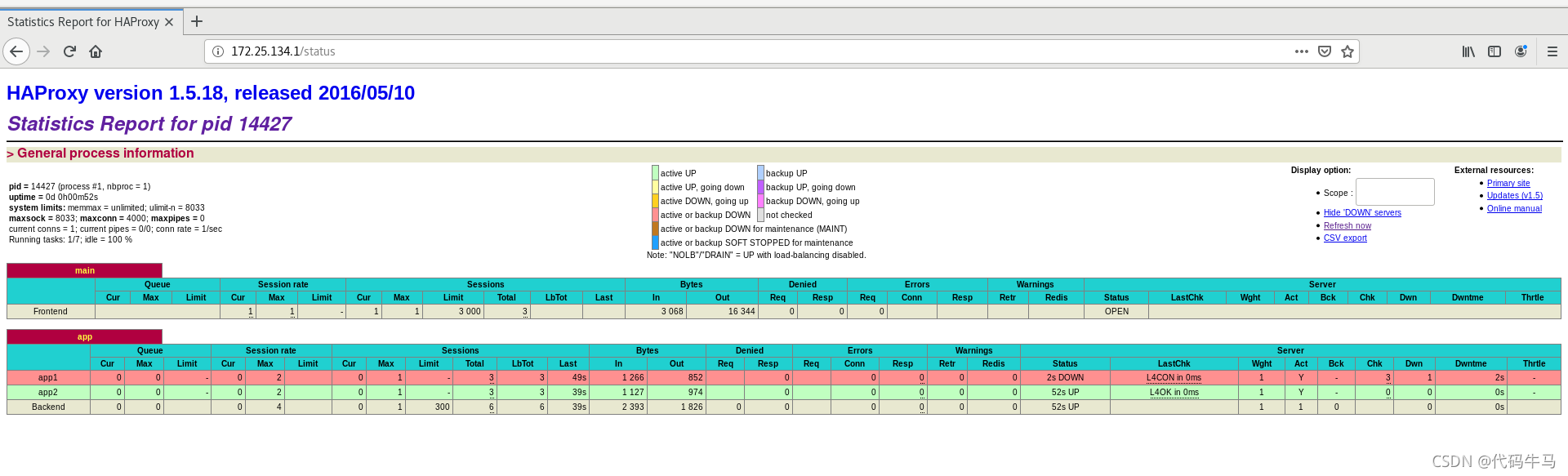The width and height of the screenshot is (1568, 476).
Task: Click the General process information heading
Action: (105, 153)
